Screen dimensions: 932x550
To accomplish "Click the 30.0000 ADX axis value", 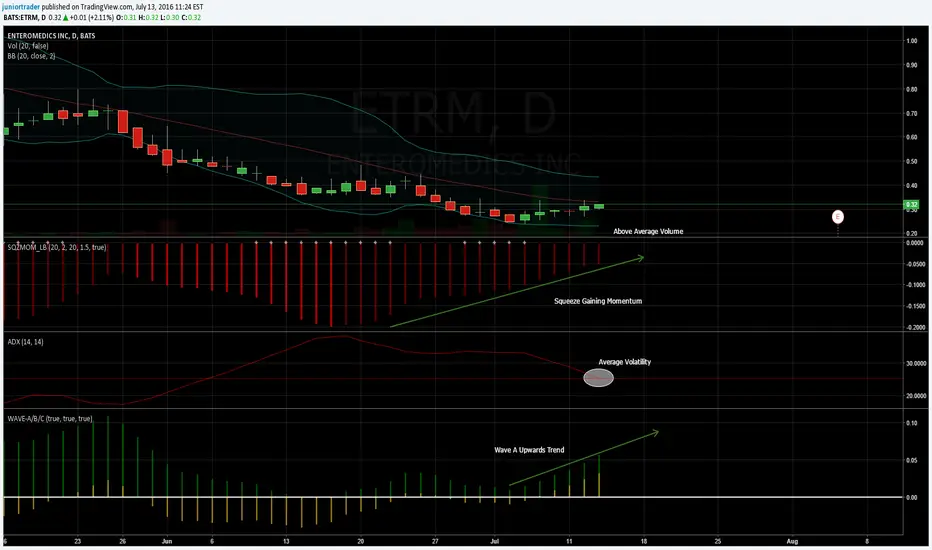I will 915,363.
